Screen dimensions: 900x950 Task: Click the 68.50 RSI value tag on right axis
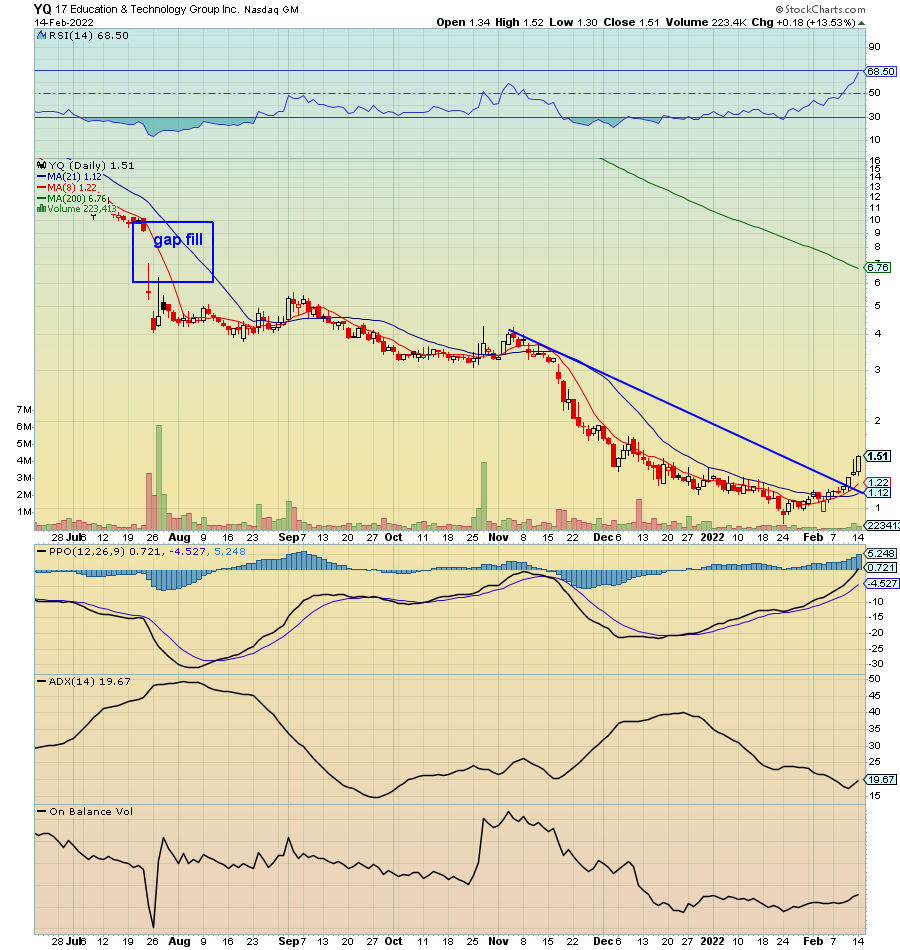tap(881, 71)
